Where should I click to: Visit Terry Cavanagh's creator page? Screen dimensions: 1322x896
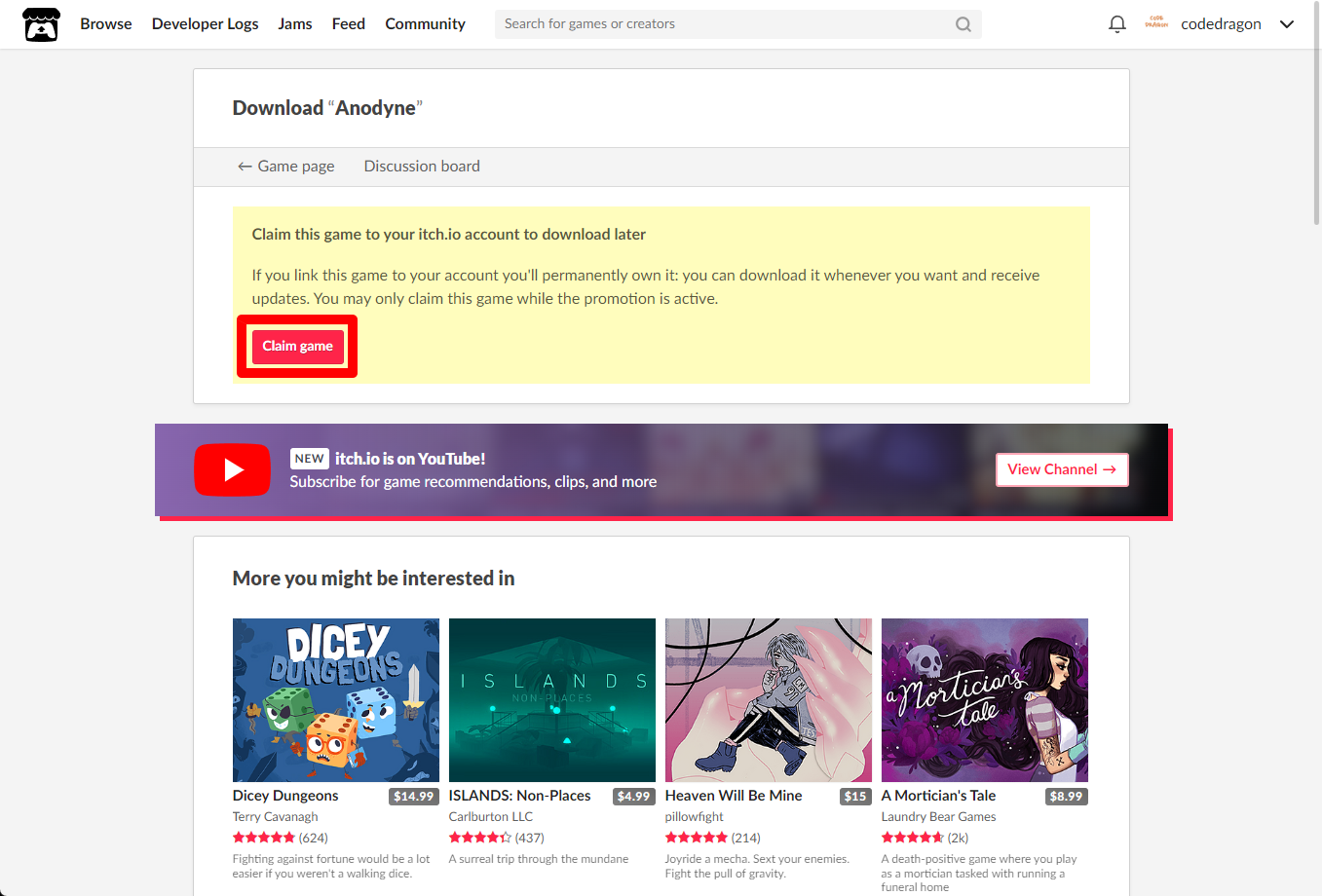pos(276,817)
